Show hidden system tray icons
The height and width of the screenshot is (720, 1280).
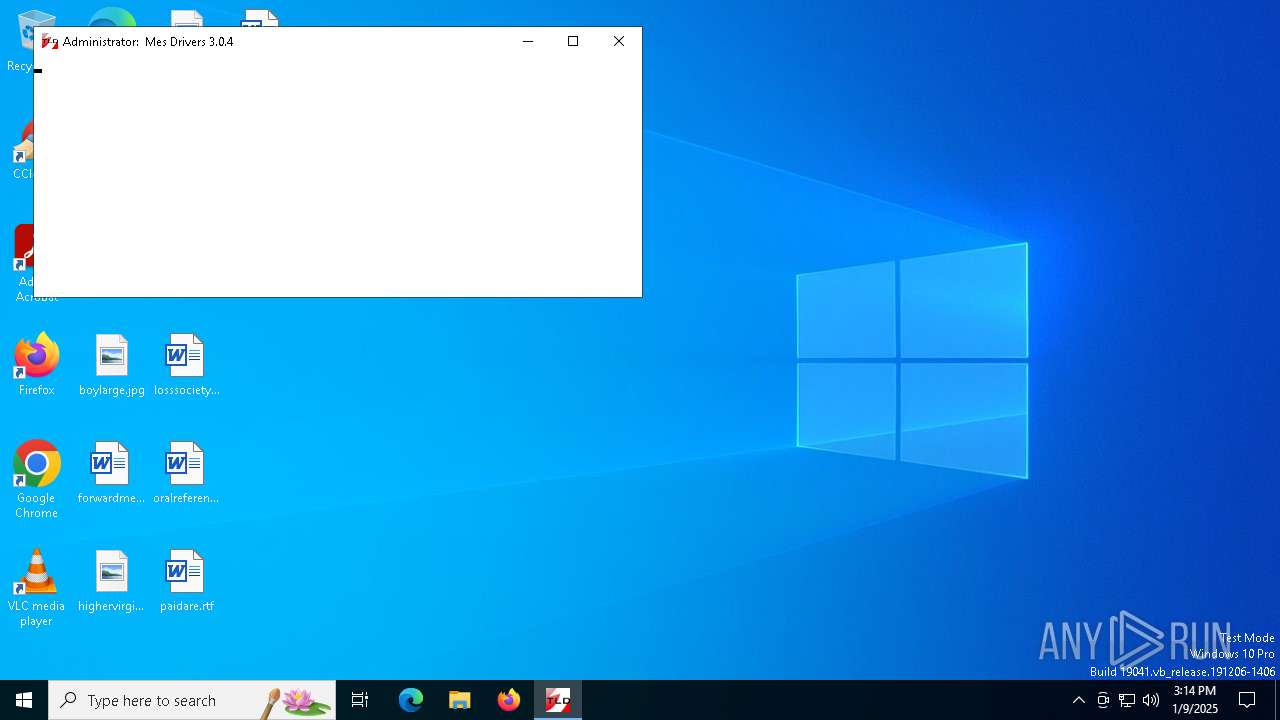click(1078, 700)
